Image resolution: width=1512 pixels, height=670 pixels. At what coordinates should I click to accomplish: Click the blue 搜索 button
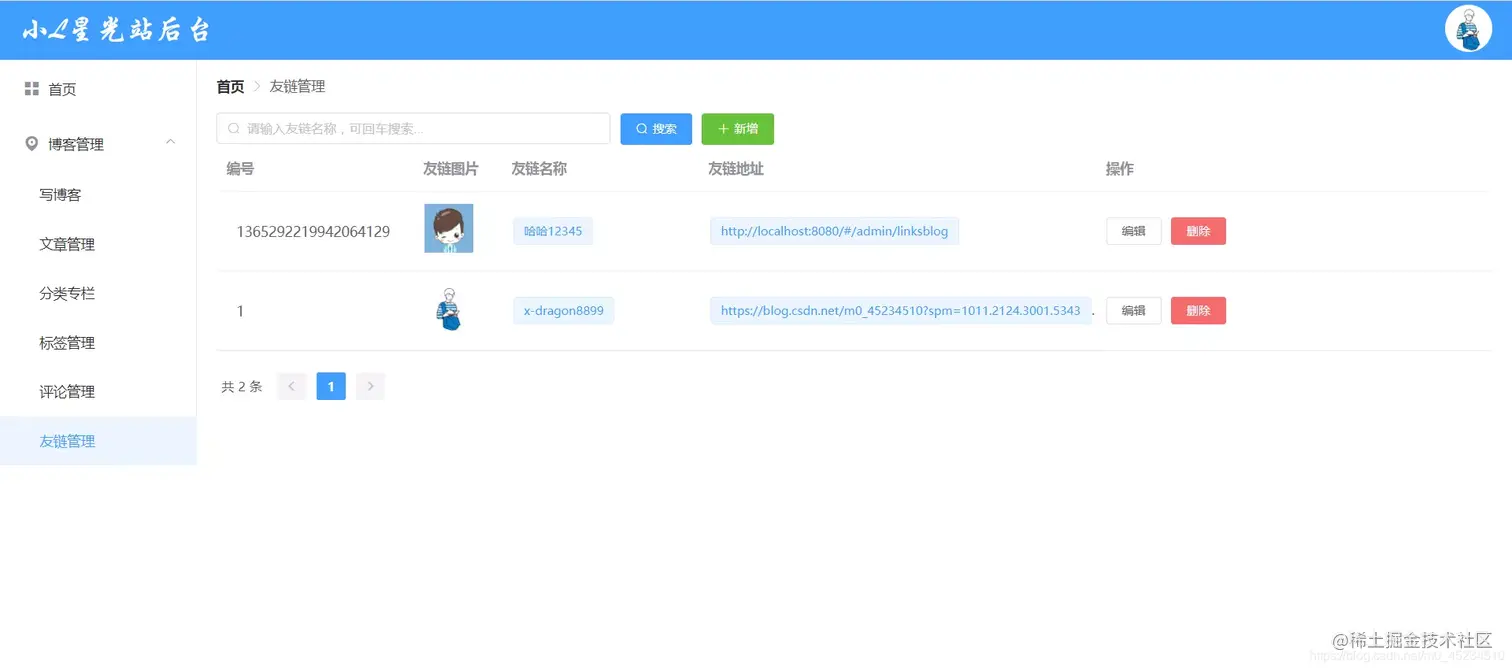pos(656,128)
